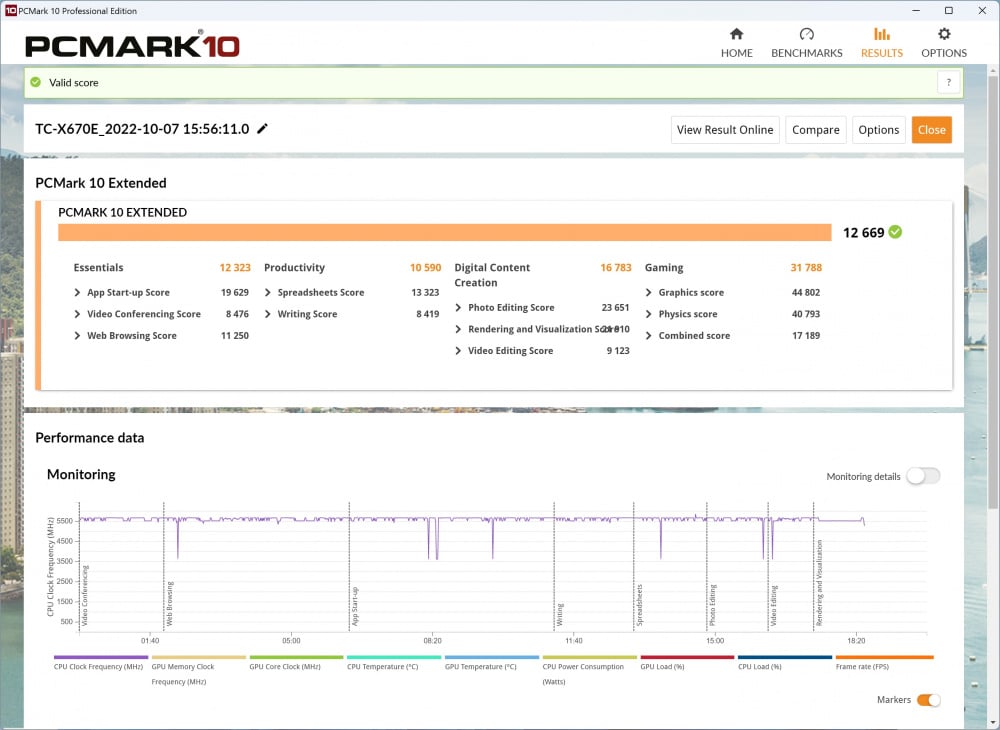Click Productivity score 10 590
The image size is (1000, 730).
pyautogui.click(x=425, y=268)
